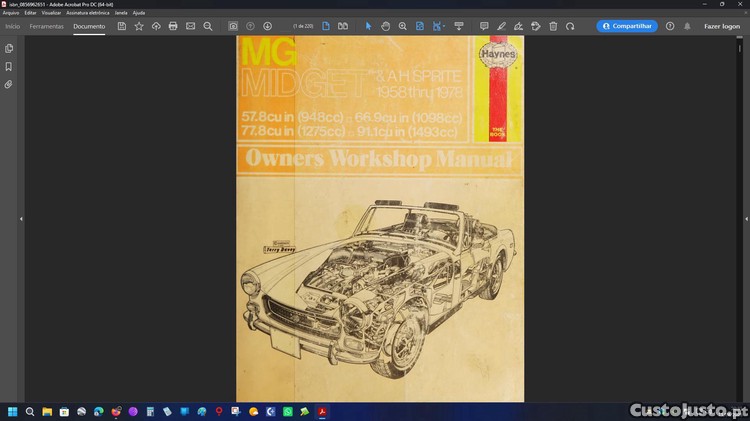Open the Ajuda menu
This screenshot has height=421, width=750.
139,13
